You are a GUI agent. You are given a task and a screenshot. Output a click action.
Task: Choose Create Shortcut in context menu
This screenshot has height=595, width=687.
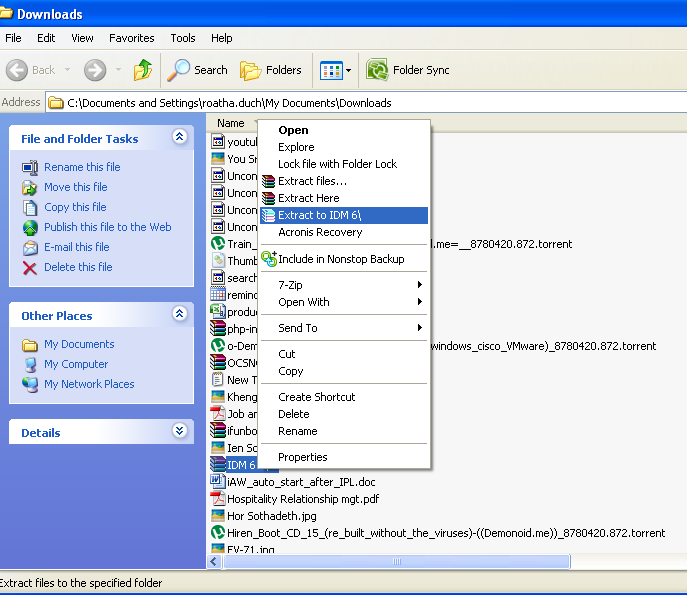coord(344,397)
